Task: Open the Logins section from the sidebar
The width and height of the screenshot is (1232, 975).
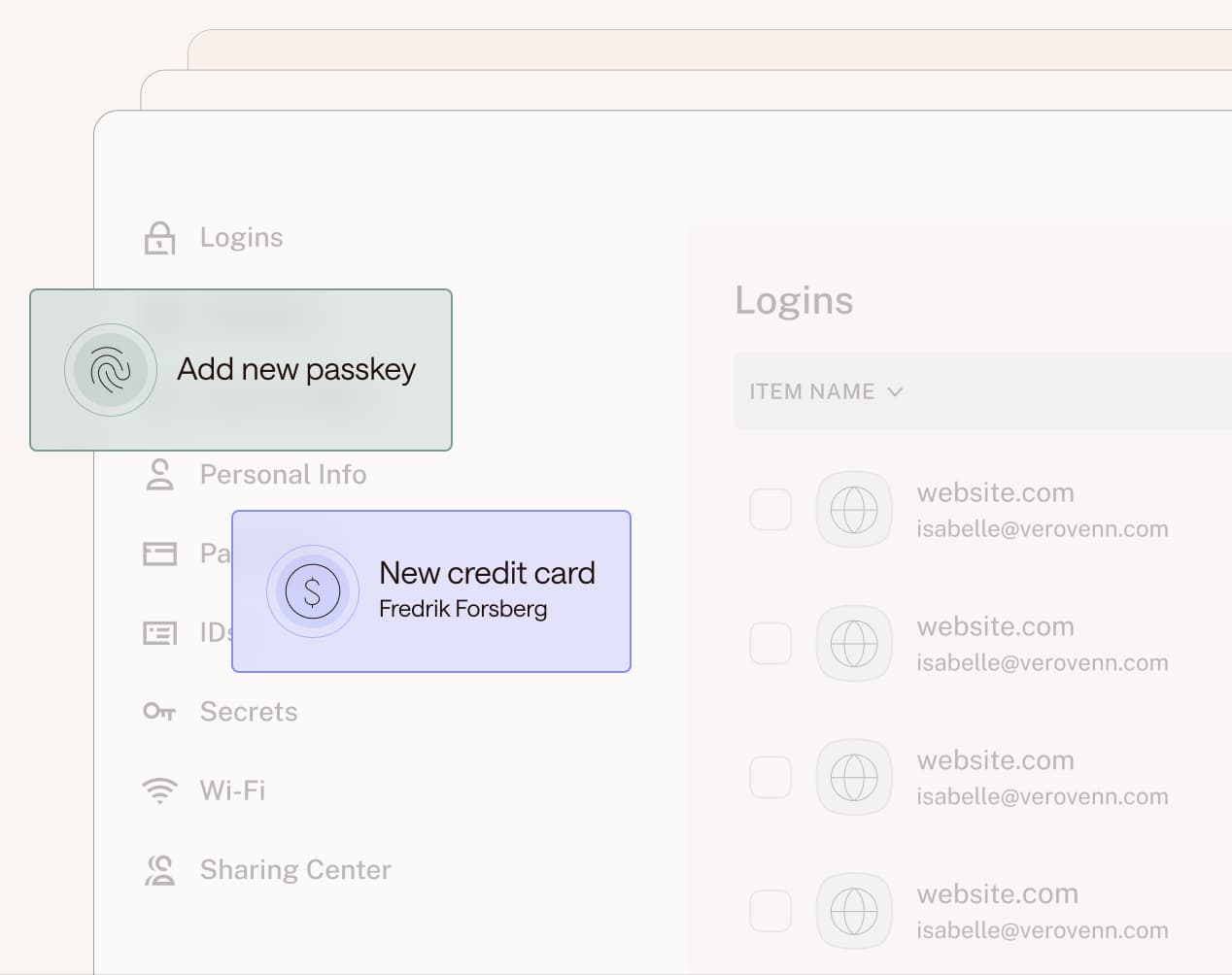Action: pos(241,236)
